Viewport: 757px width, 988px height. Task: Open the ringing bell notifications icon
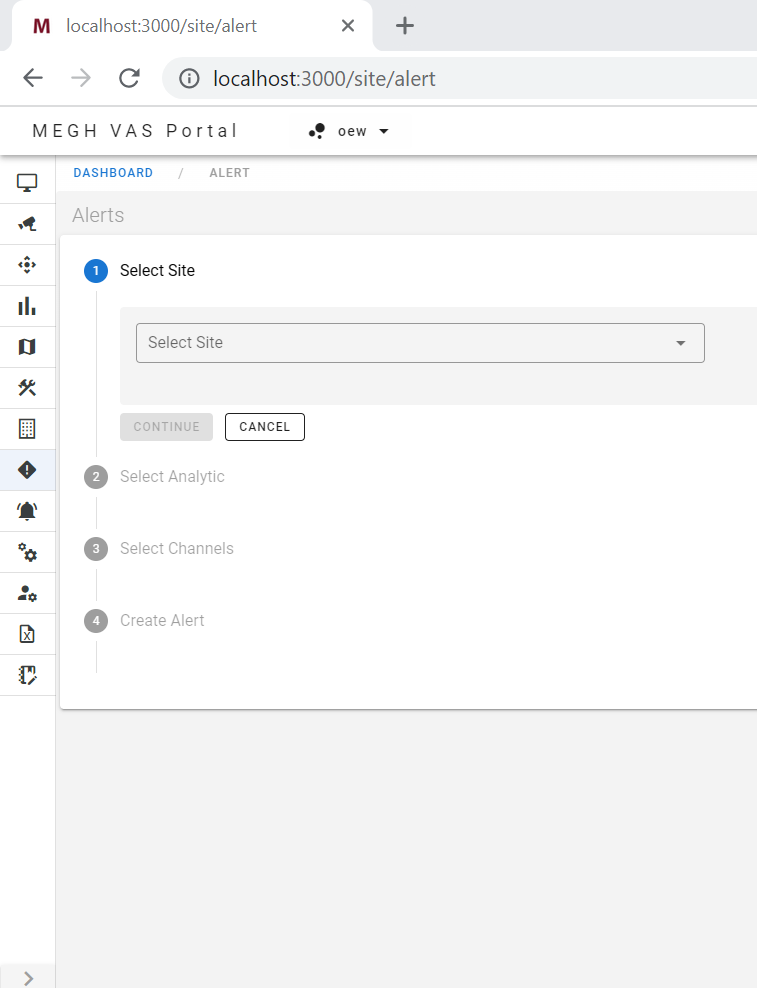point(27,511)
